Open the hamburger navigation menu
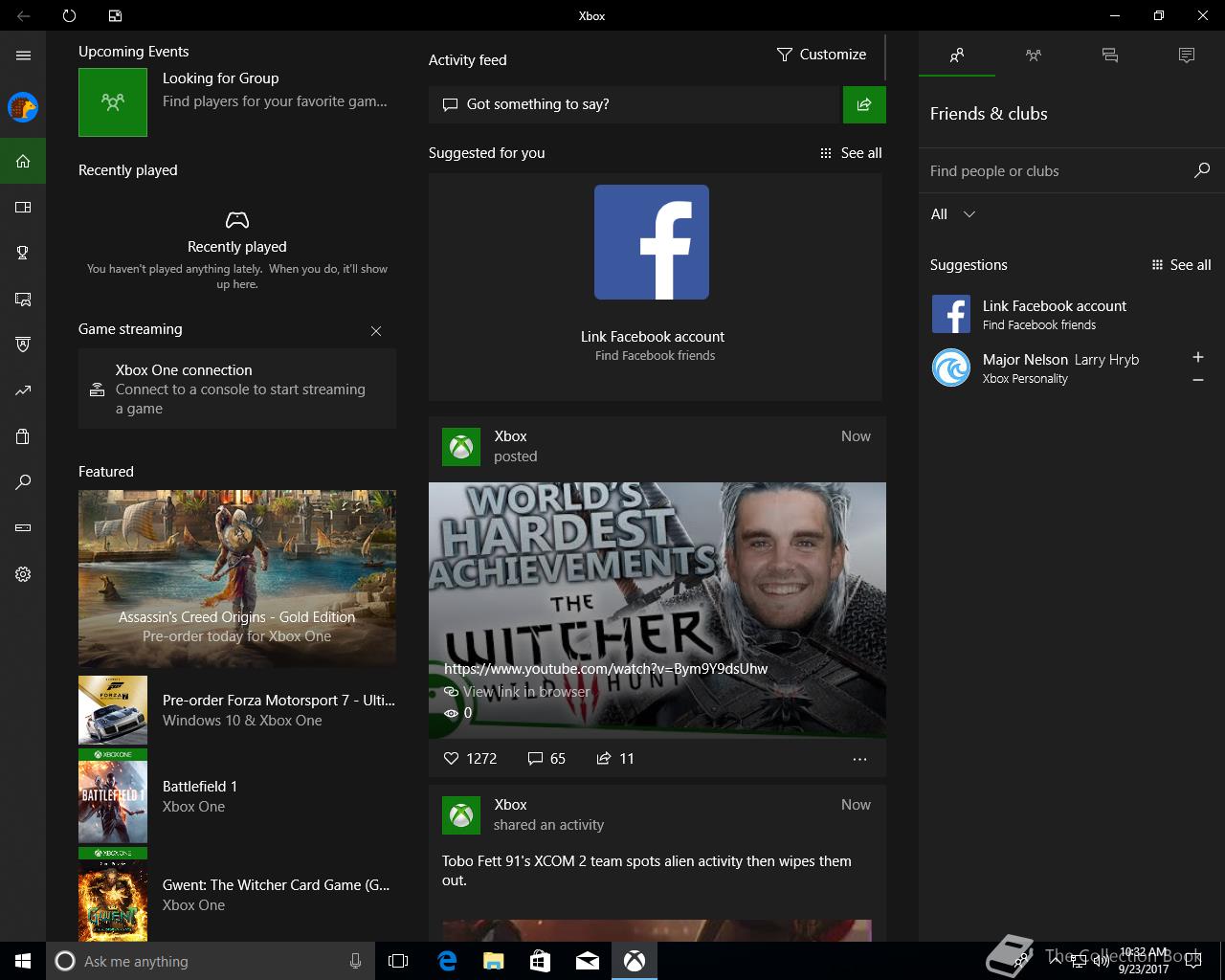The height and width of the screenshot is (980, 1225). pos(23,56)
